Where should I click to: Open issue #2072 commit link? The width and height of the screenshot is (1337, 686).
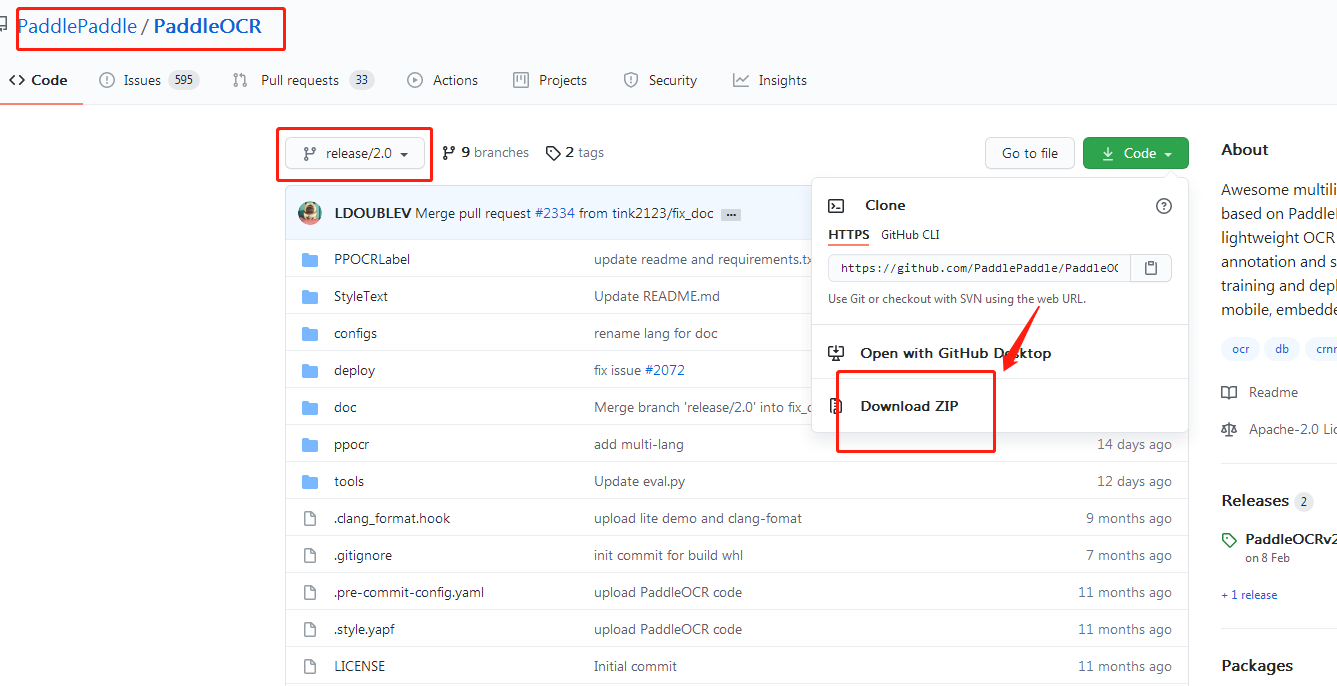tap(665, 370)
